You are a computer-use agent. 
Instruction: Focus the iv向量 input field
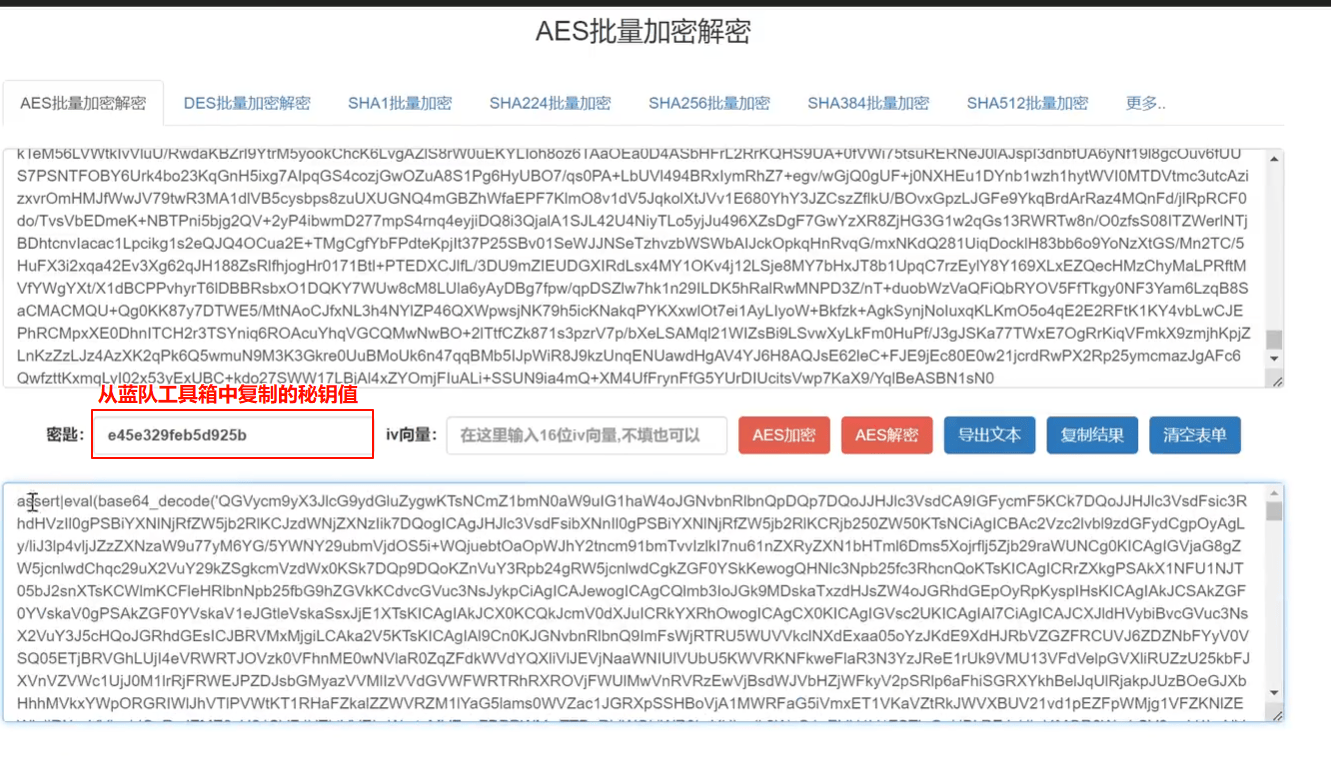pos(587,435)
